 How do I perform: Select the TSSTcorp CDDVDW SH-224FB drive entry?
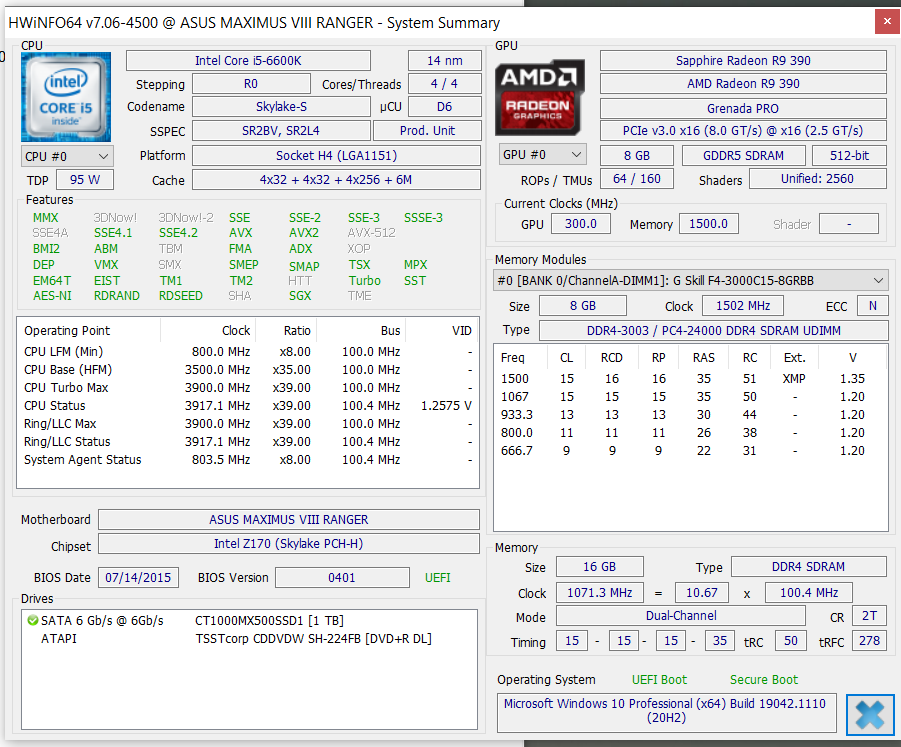pos(313,638)
